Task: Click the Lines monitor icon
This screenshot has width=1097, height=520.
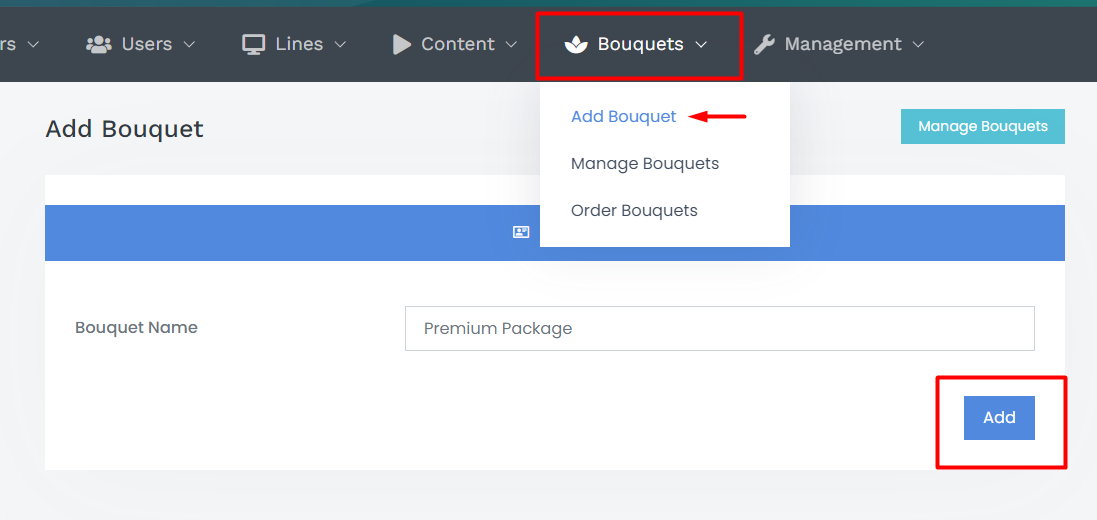Action: (x=253, y=44)
